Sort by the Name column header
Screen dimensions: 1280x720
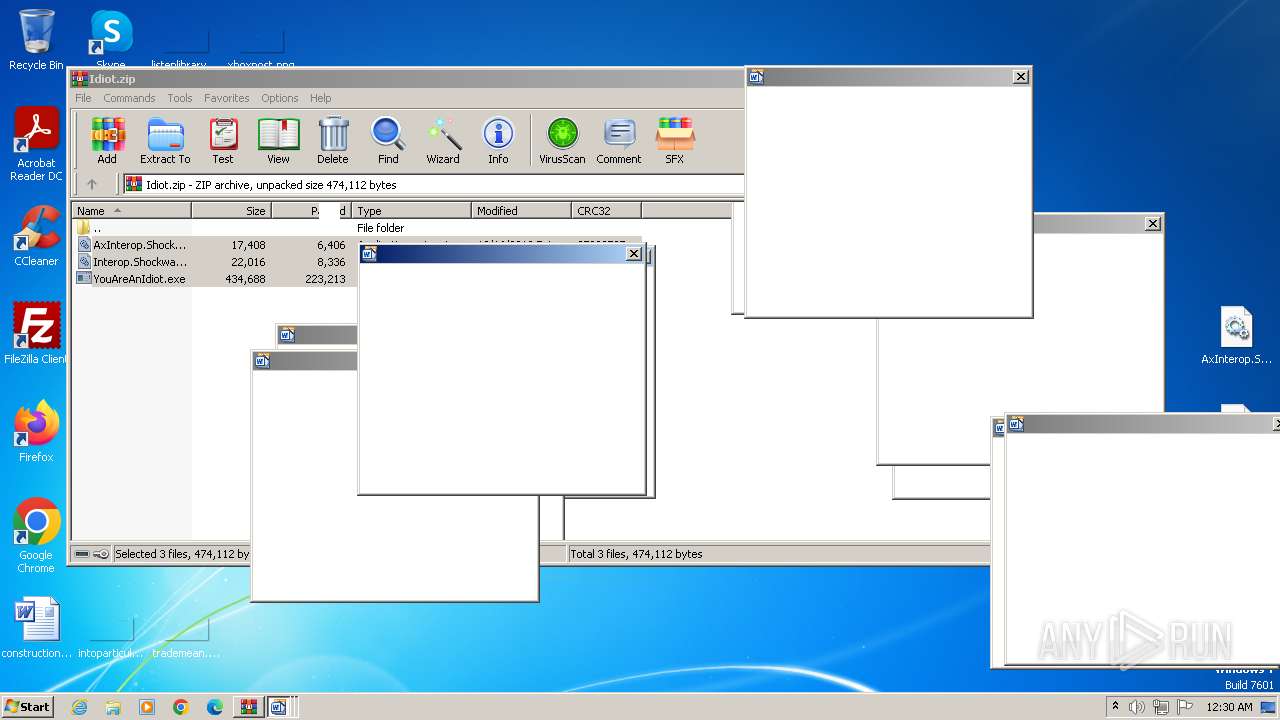[x=131, y=210]
